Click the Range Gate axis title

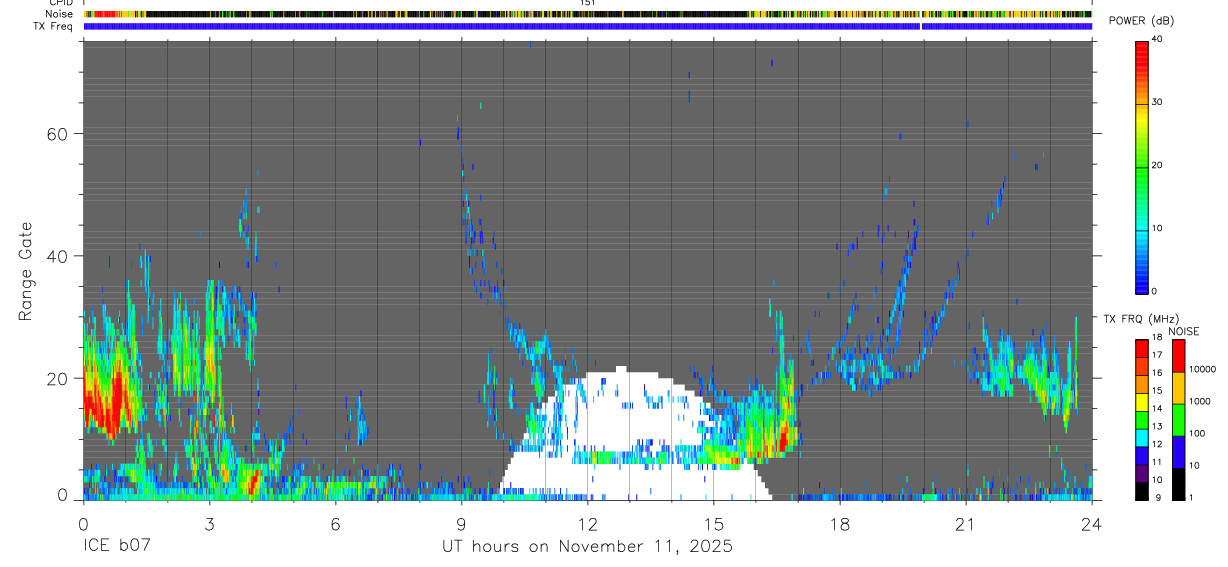26,271
